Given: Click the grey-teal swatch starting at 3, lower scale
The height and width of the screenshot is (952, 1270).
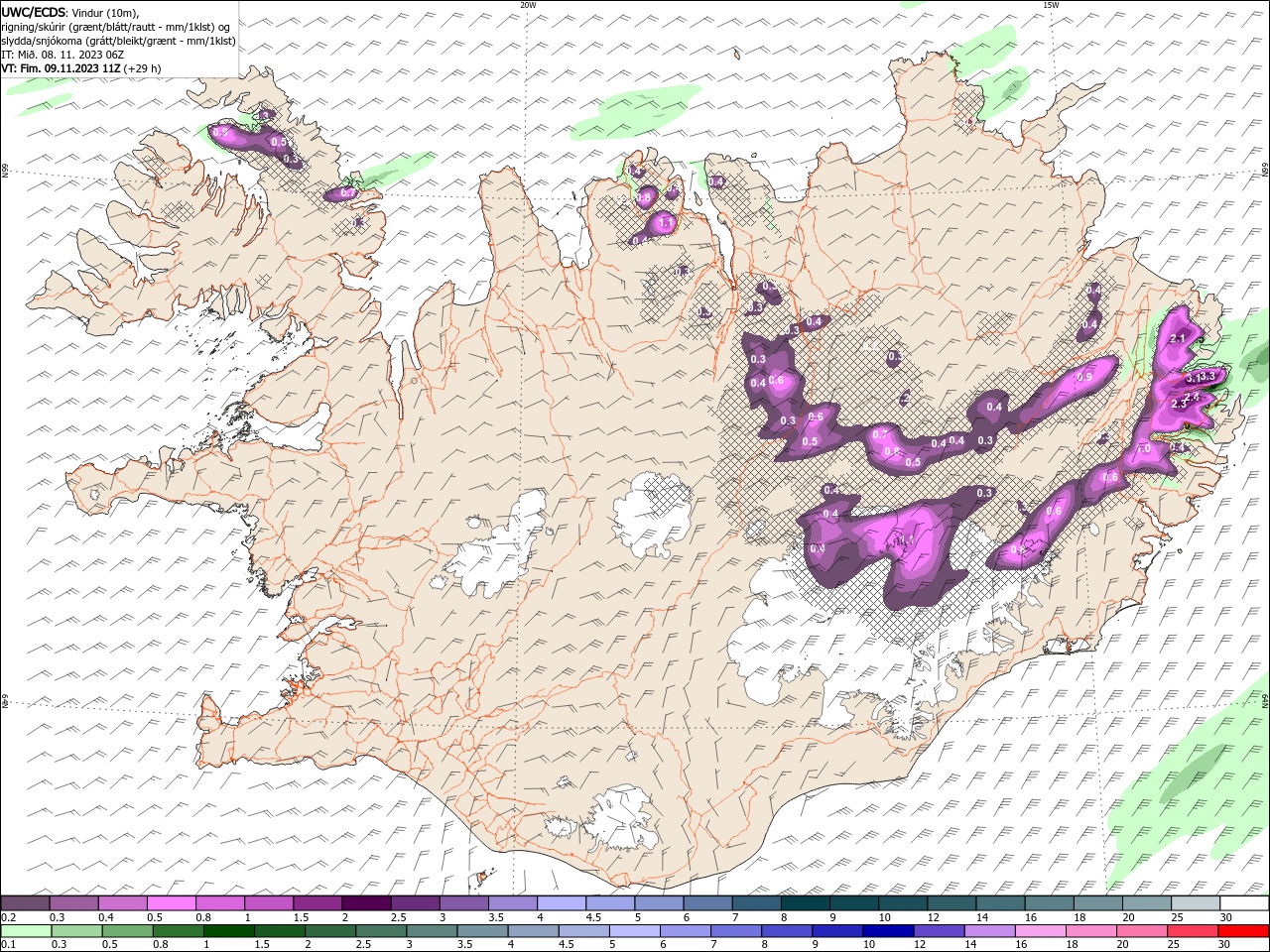Looking at the screenshot, I should (431, 931).
